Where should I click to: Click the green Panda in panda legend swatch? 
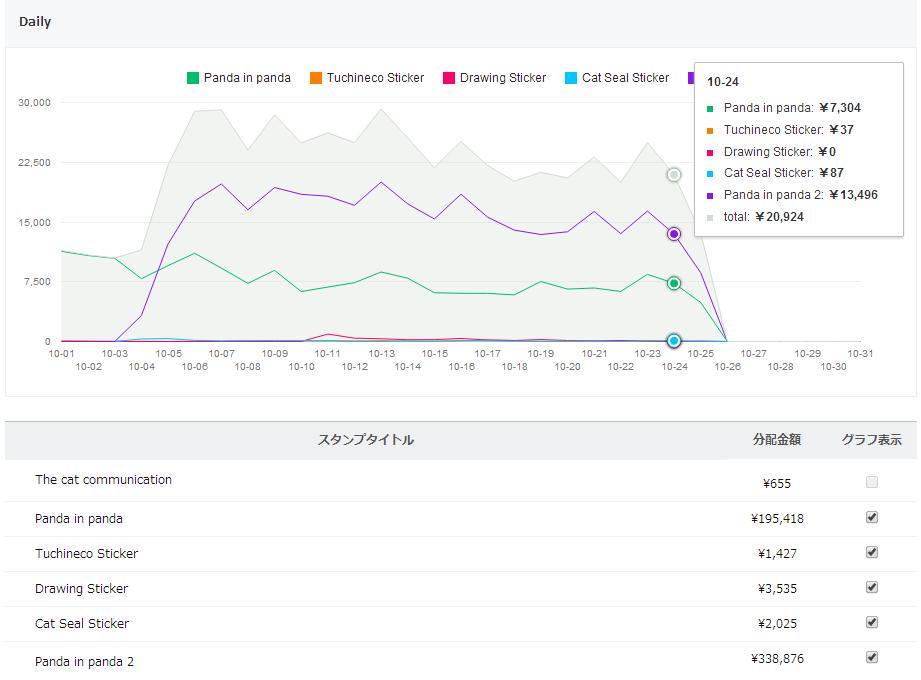[193, 78]
